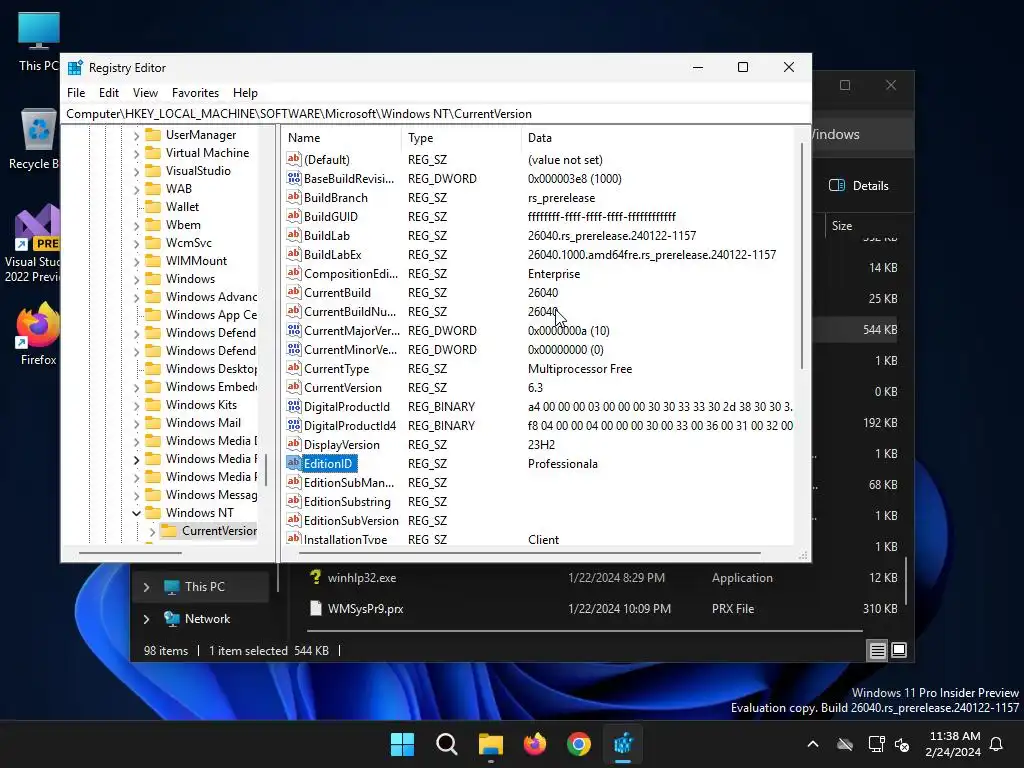Expand the UserManager registry key

pyautogui.click(x=136, y=135)
